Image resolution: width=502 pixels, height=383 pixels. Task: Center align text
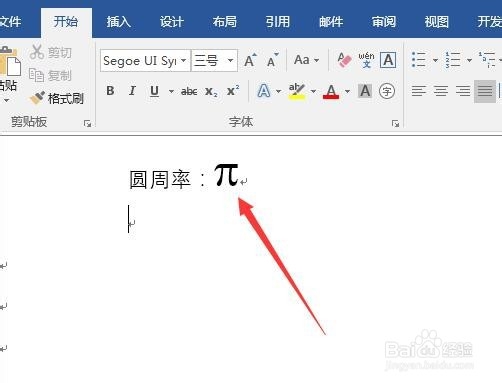point(441,91)
